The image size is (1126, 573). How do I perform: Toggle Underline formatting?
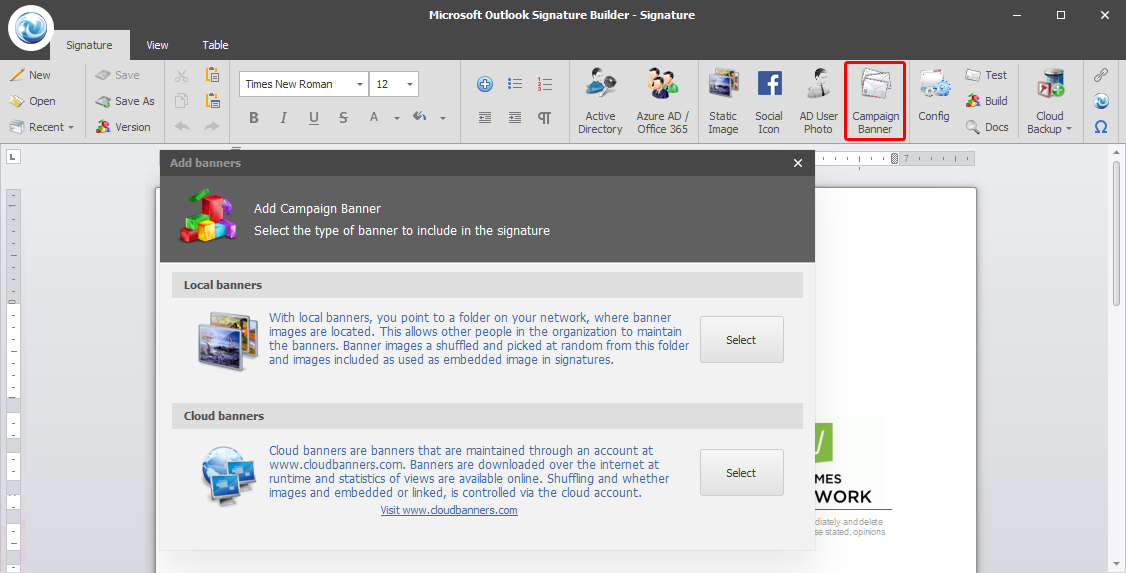tap(314, 118)
